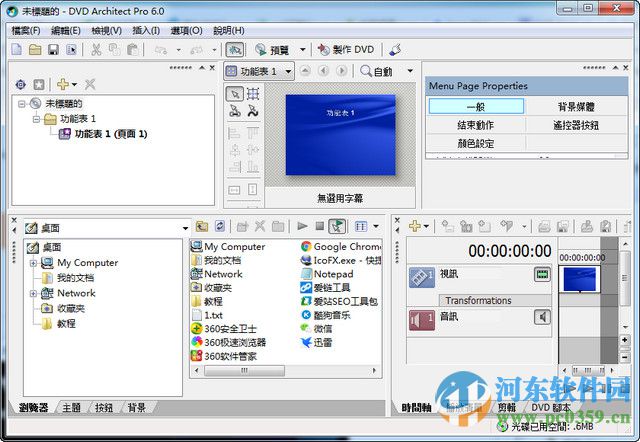Viewport: 640px width, 442px height.
Task: Select 功能表 1 (頁面 1) tree item
Action: [111, 134]
